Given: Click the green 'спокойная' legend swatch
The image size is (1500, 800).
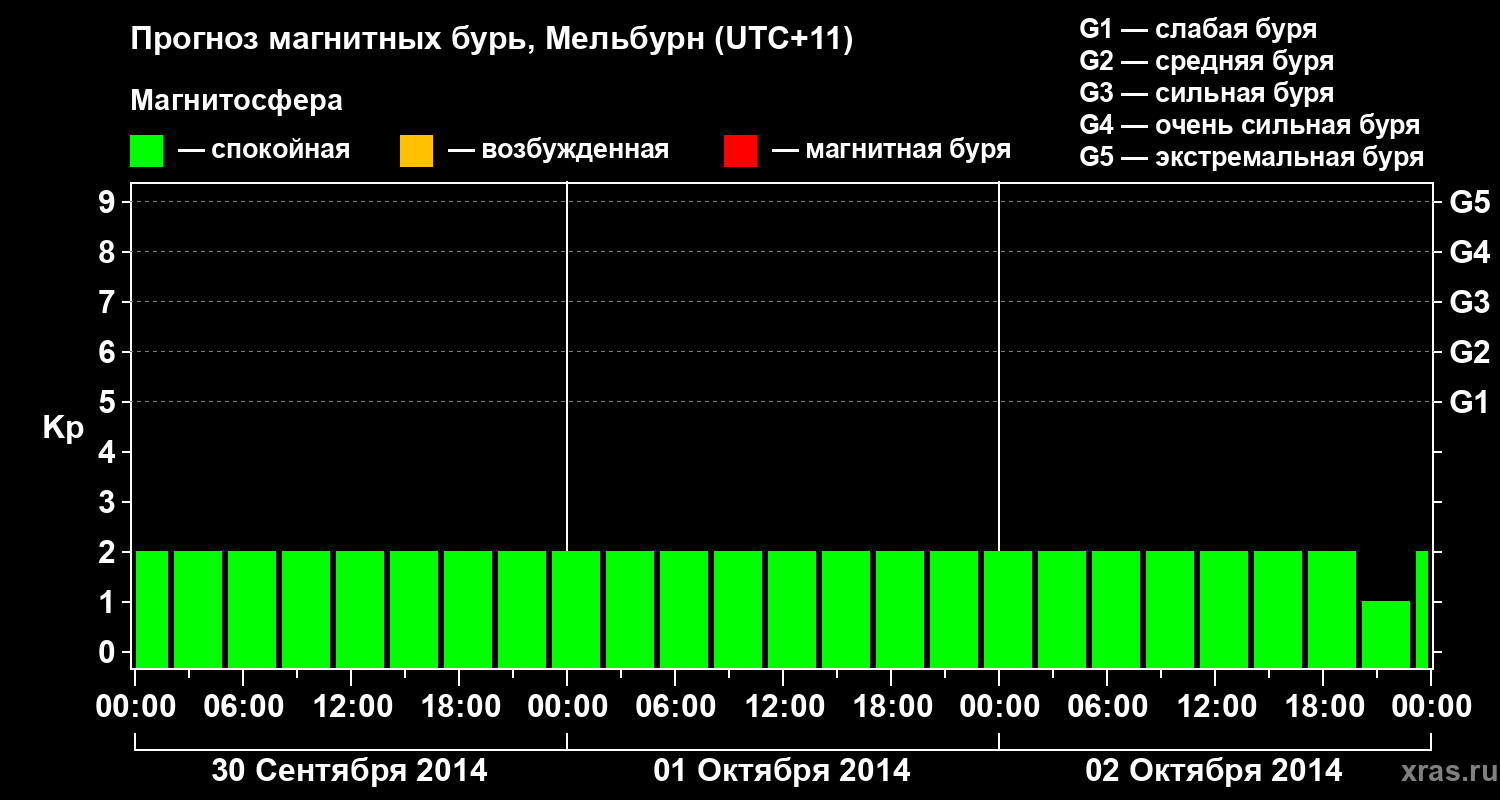Looking at the screenshot, I should click(x=147, y=151).
